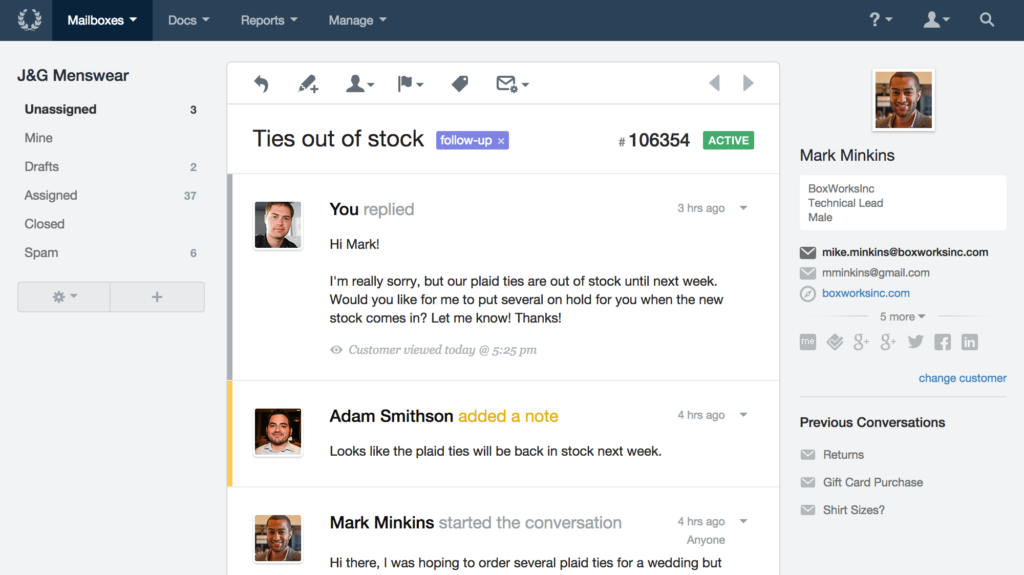Image resolution: width=1024 pixels, height=575 pixels.
Task: Remove the follow-up tag
Action: (x=501, y=141)
